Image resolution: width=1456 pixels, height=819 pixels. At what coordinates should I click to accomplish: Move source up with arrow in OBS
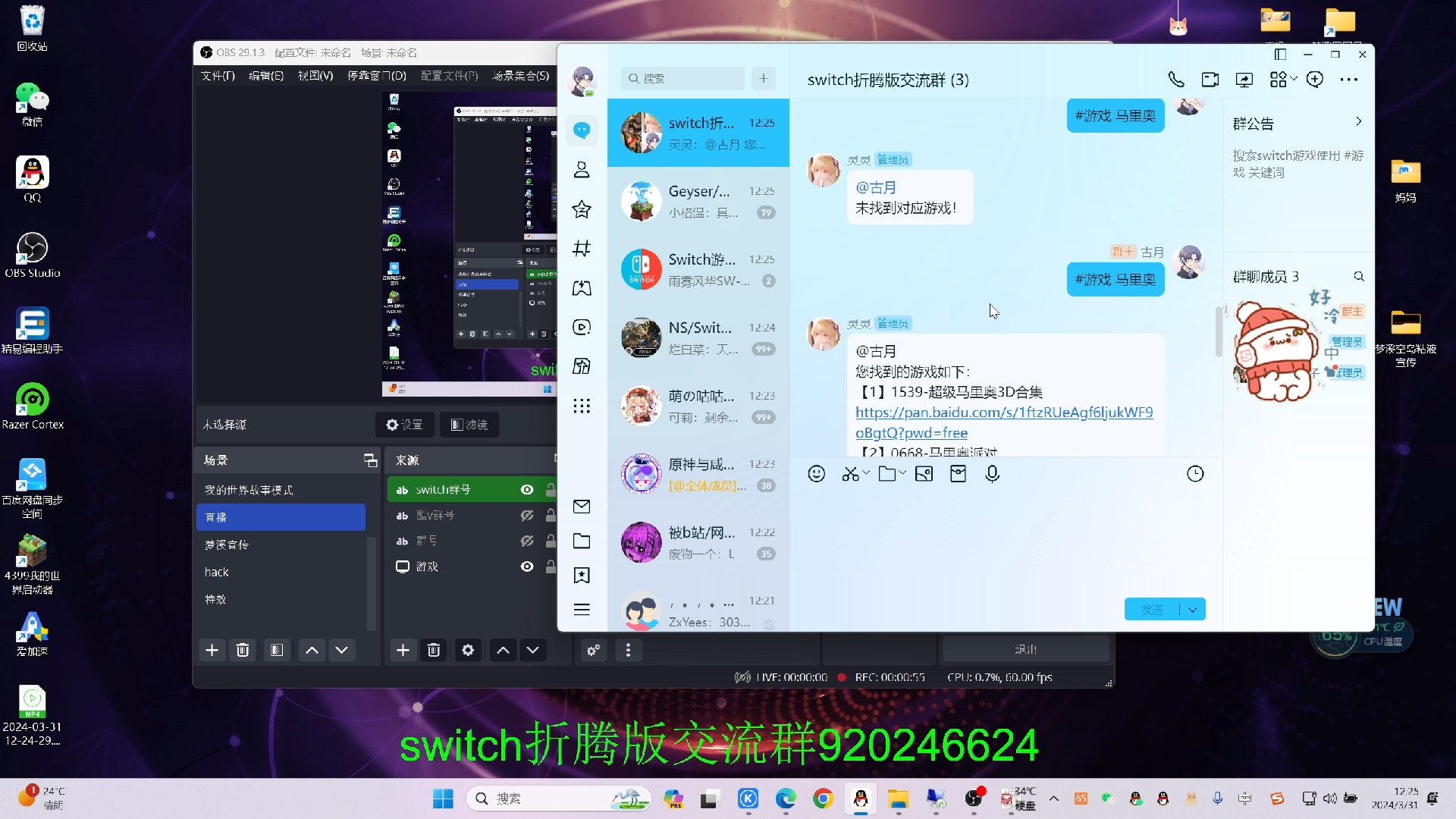tap(503, 650)
